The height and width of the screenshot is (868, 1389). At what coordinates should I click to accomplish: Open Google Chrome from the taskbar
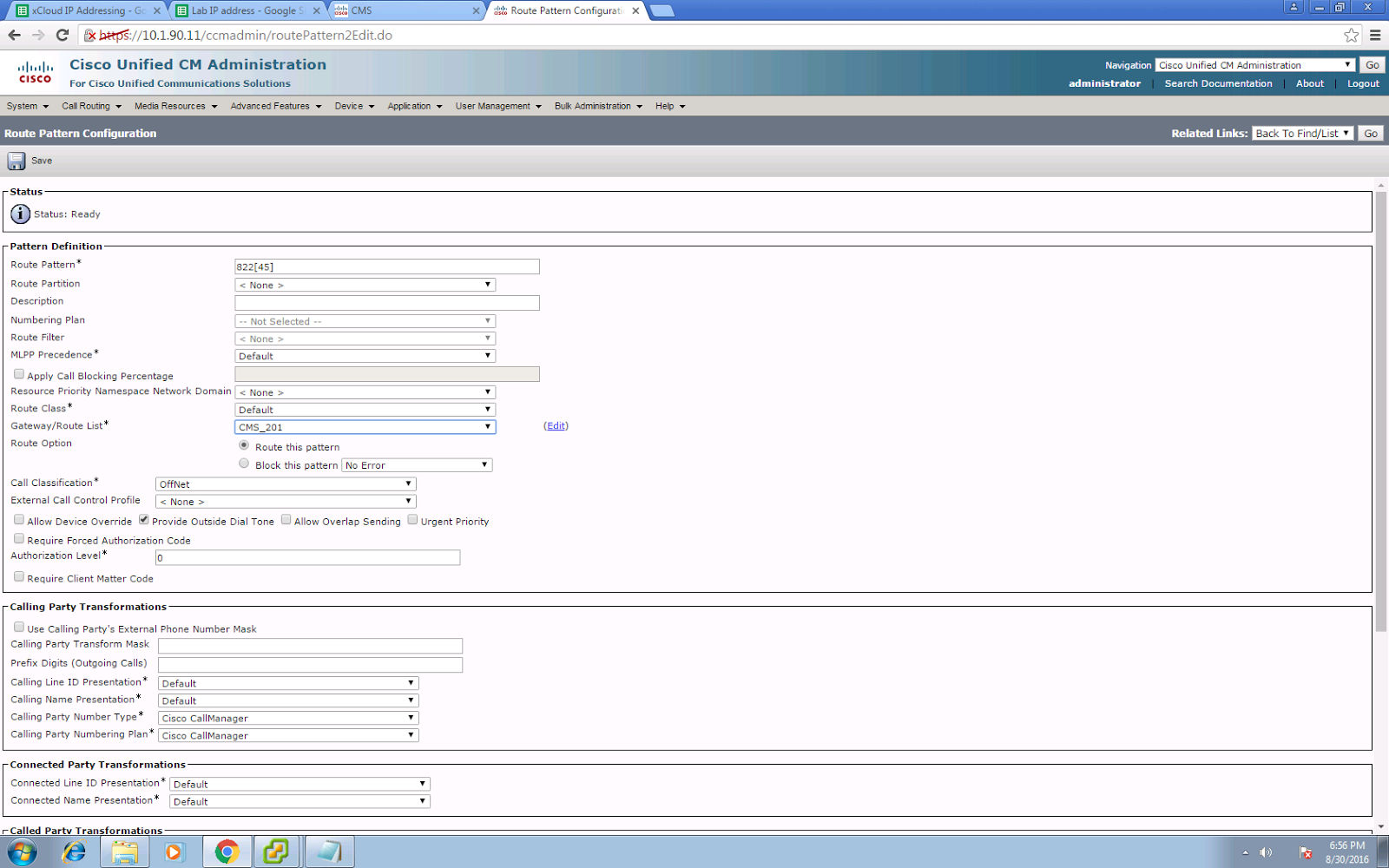coord(226,852)
